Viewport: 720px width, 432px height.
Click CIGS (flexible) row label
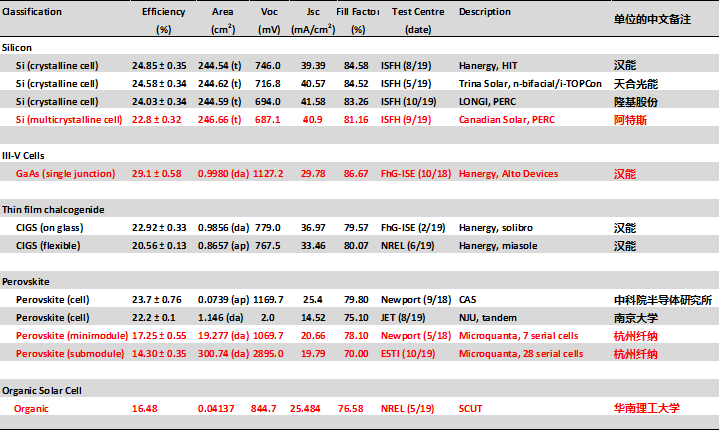48,246
